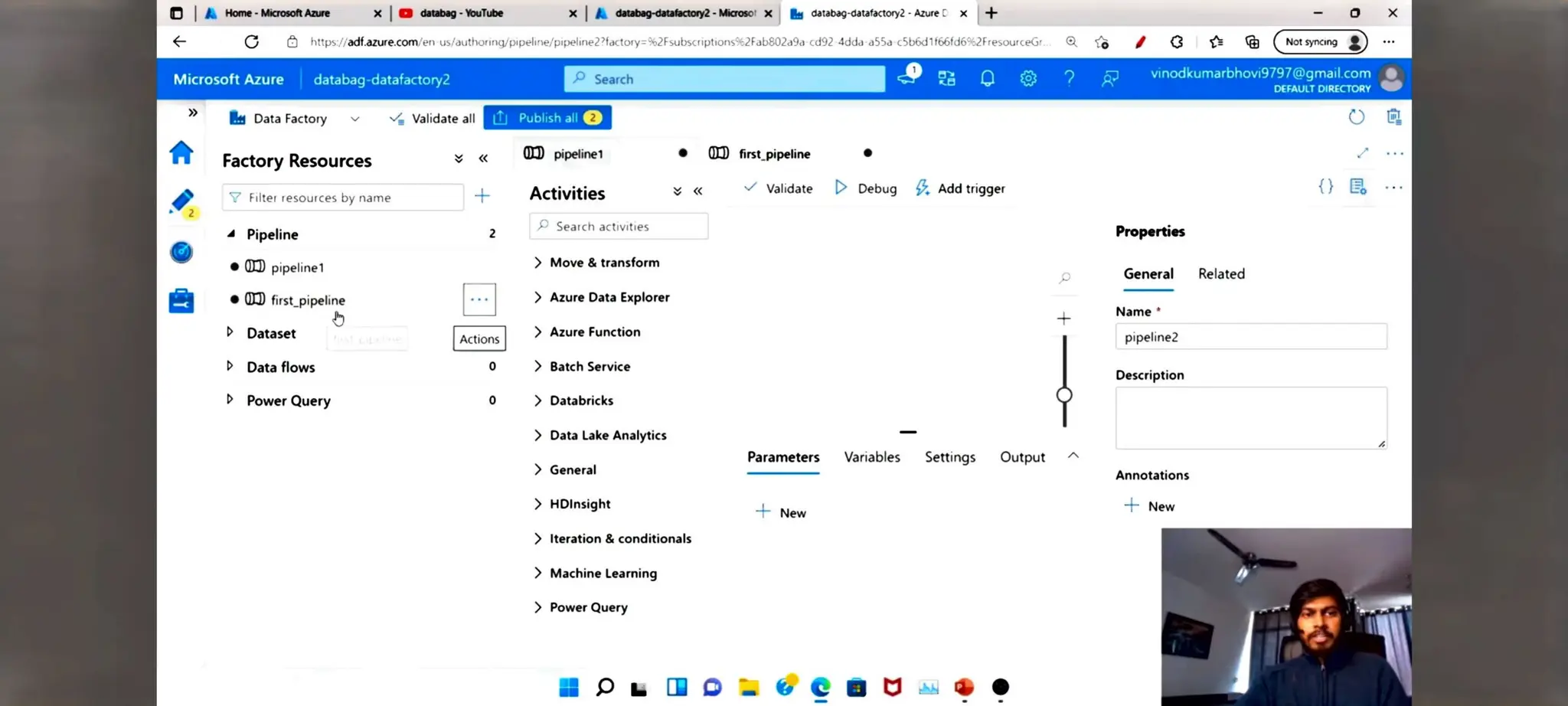Expand all Factory Resources with double-down arrows
This screenshot has width=1568, height=706.
[459, 159]
